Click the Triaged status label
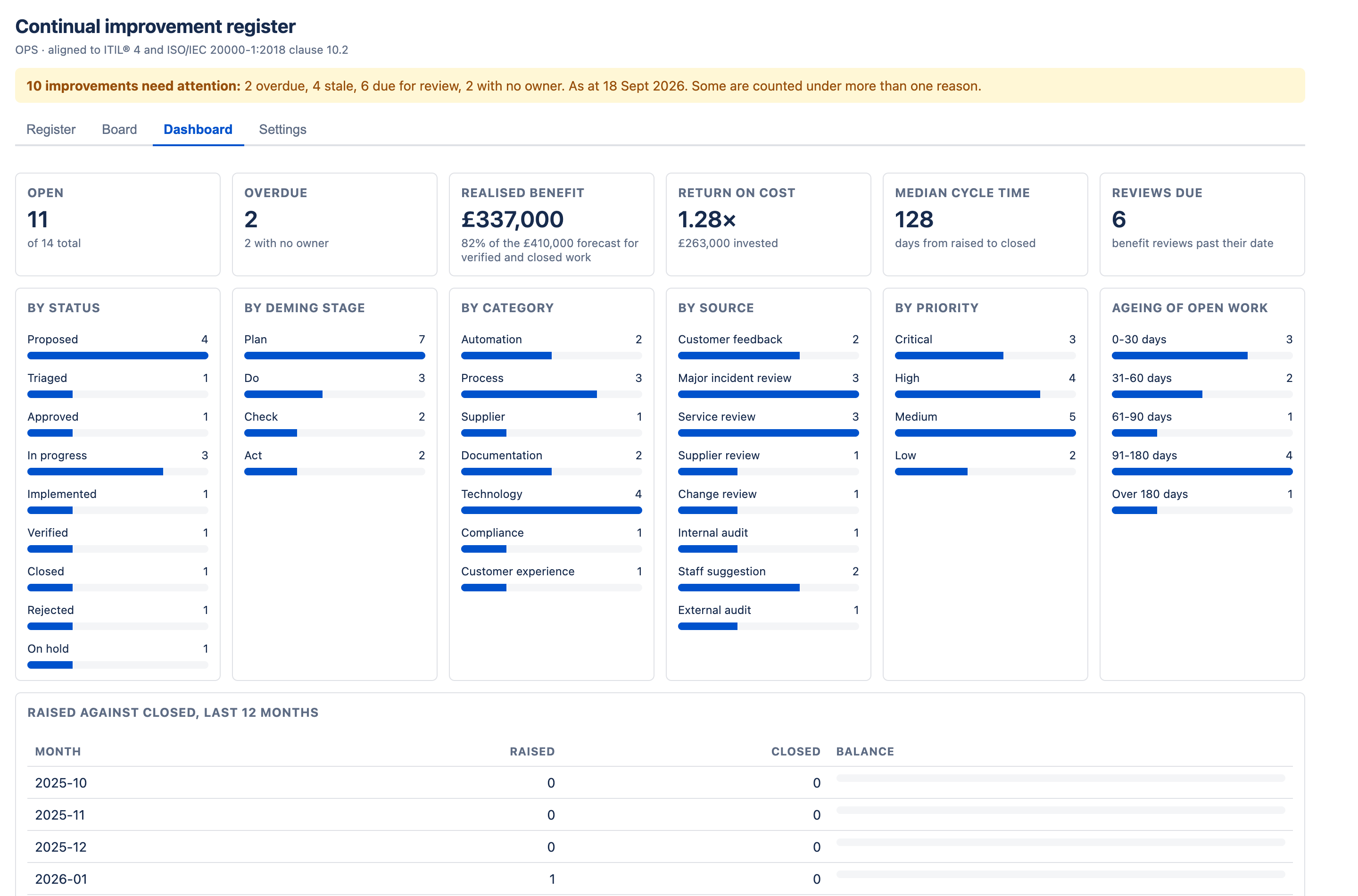Viewport: 1358px width, 896px height. point(48,378)
